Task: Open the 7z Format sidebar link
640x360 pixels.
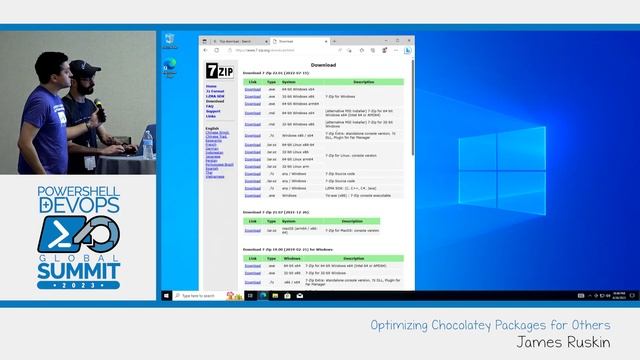Action: tap(215, 91)
